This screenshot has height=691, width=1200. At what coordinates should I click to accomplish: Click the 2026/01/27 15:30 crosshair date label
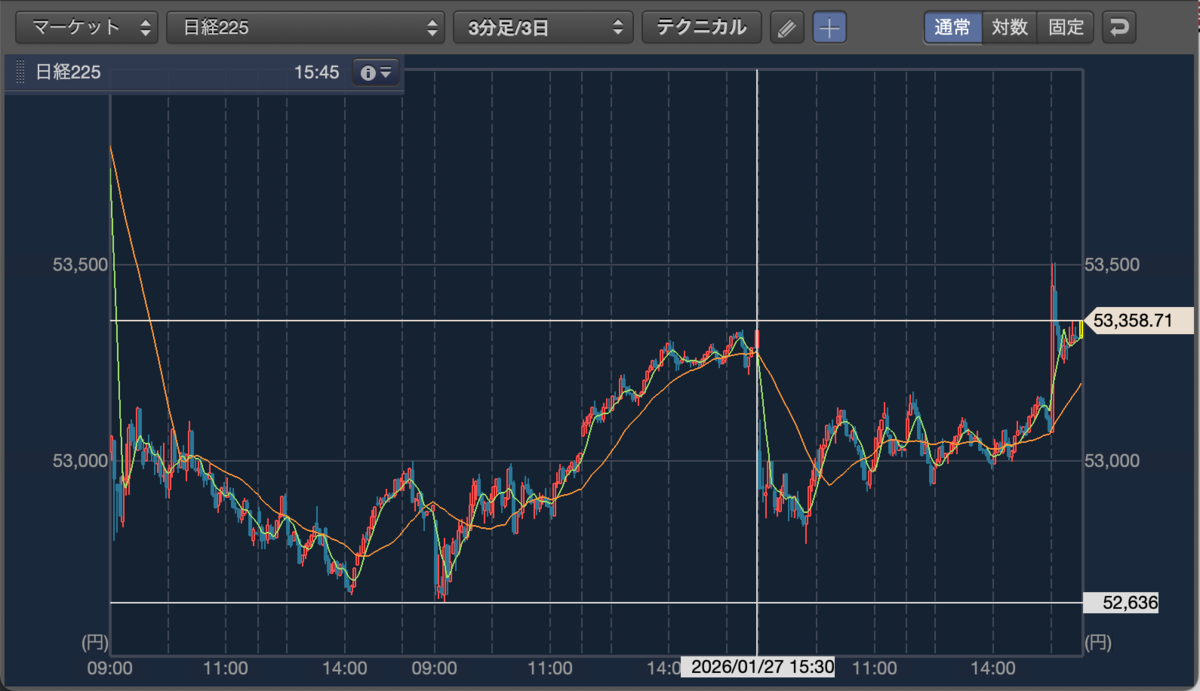(758, 666)
